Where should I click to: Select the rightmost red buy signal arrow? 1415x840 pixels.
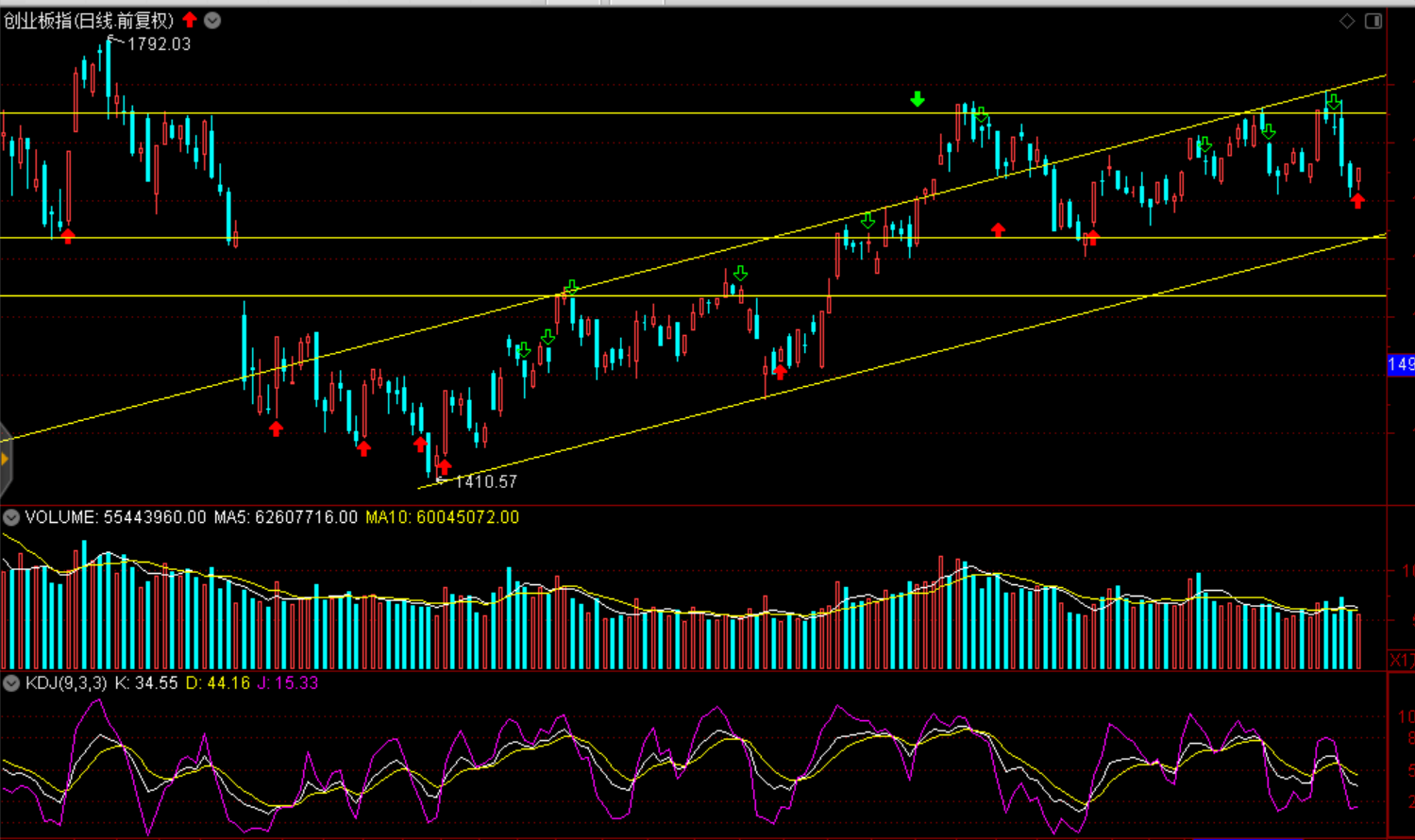coord(1357,200)
